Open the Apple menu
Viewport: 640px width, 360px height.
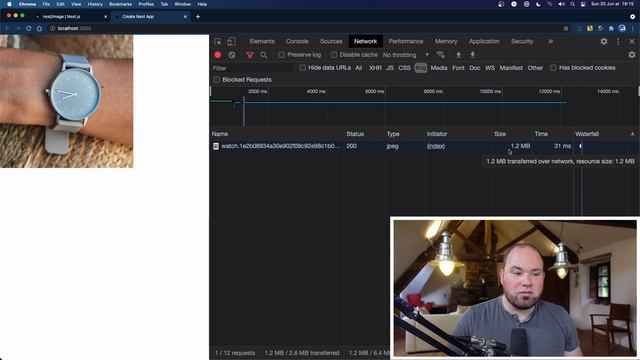(x=9, y=4)
